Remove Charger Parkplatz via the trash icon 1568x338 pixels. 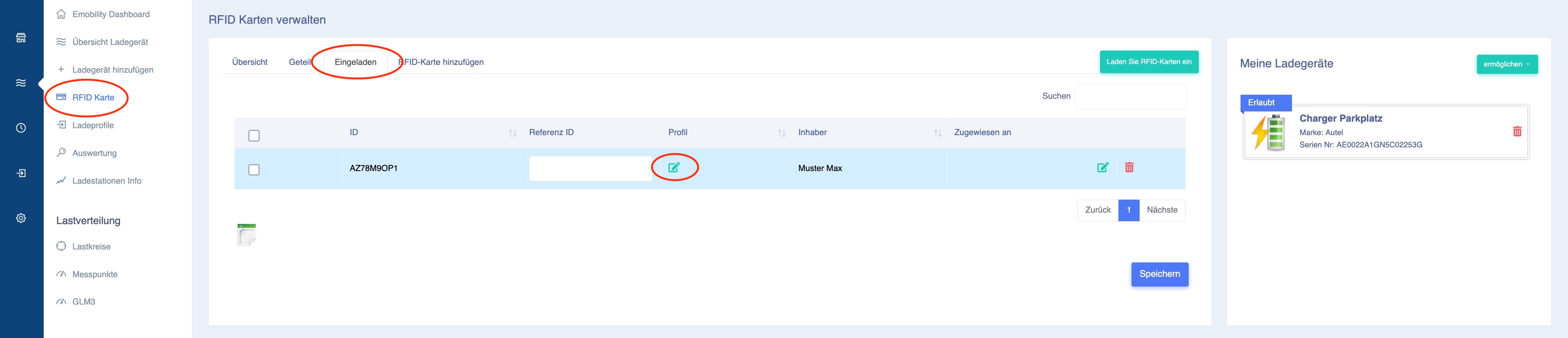1517,131
